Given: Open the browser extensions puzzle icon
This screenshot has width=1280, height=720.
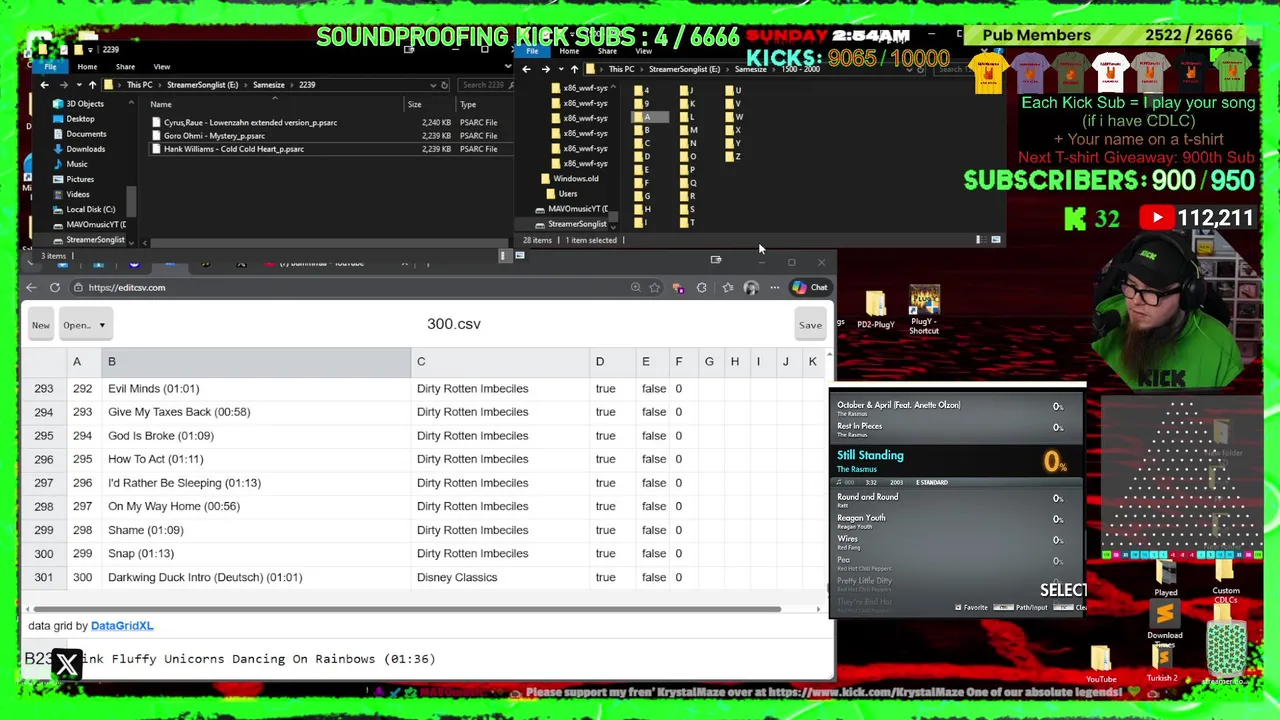Looking at the screenshot, I should tap(701, 288).
